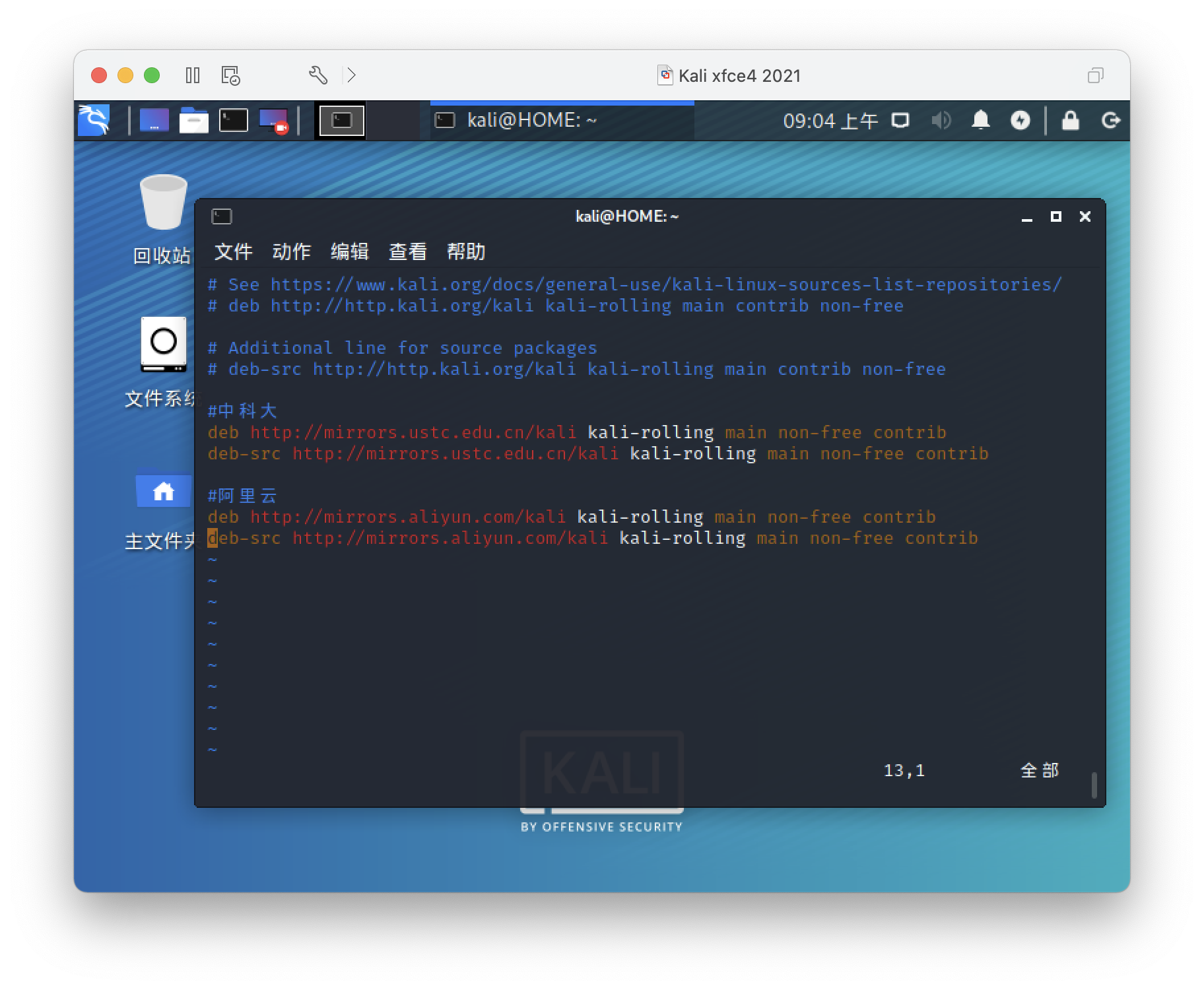1204x990 pixels.
Task: Switch to second empty workspace
Action: pyautogui.click(x=392, y=121)
